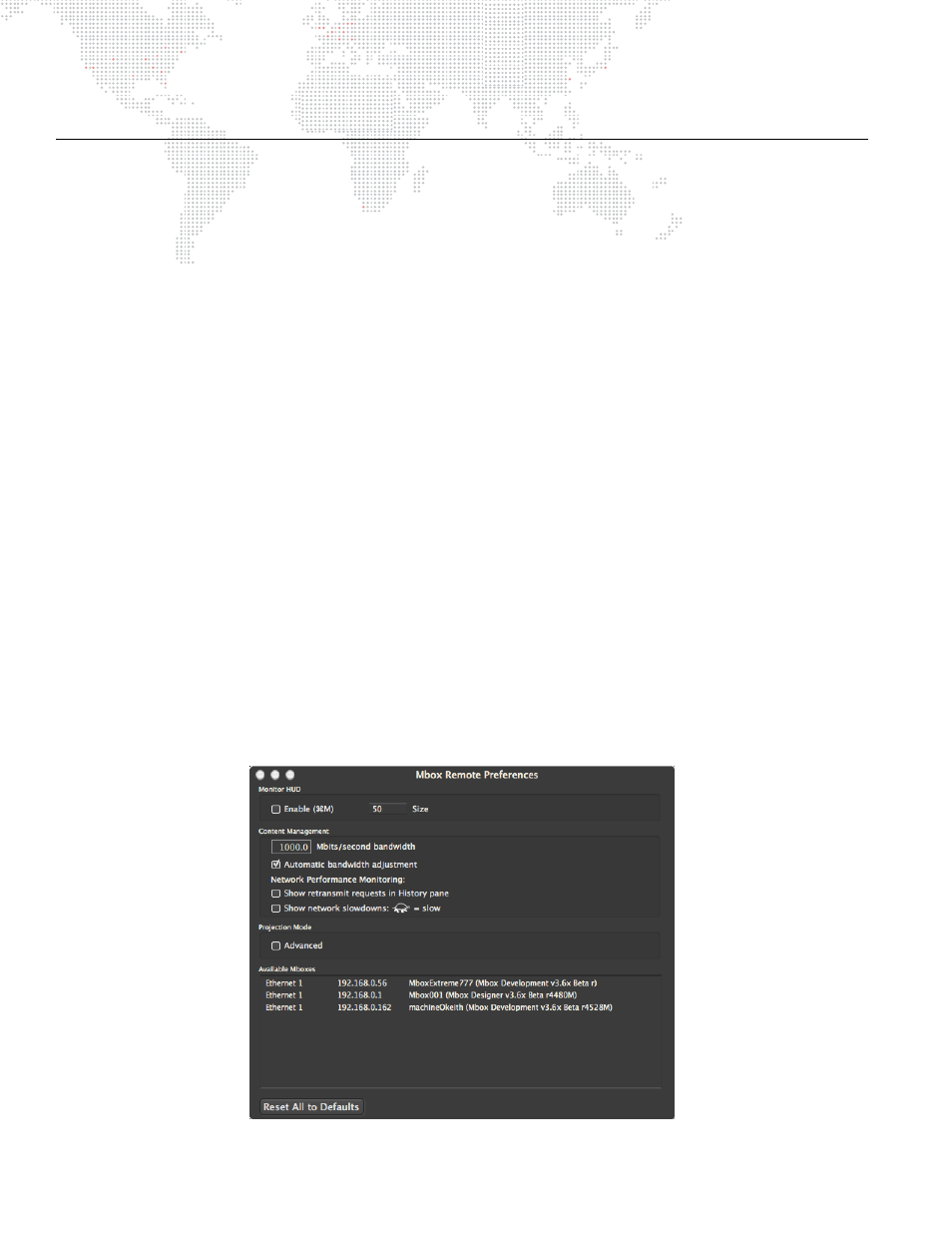Click the turtle slow-network icon

click(x=401, y=909)
